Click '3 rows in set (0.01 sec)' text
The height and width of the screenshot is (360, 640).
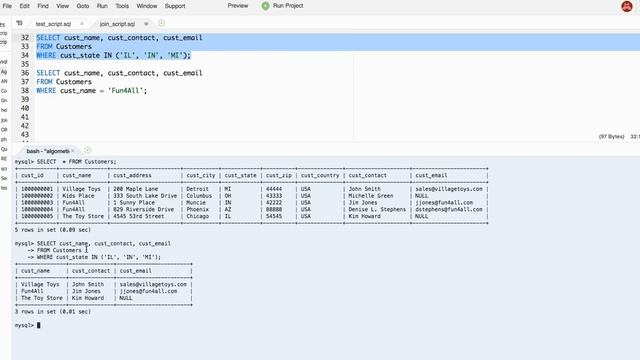(x=53, y=311)
